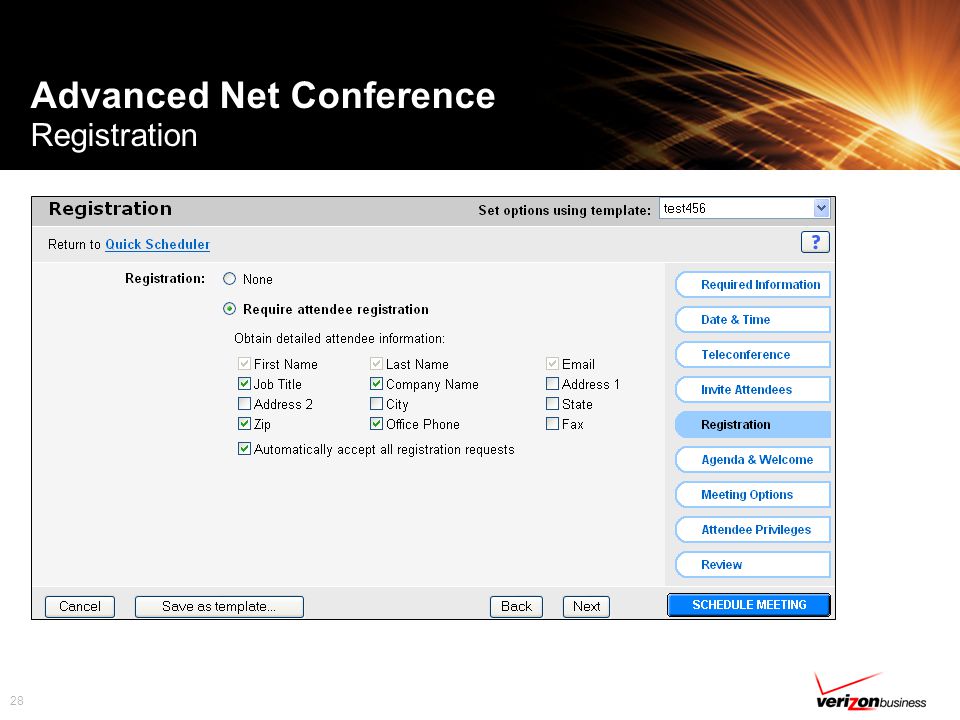Go to Meeting Options section

click(x=752, y=494)
